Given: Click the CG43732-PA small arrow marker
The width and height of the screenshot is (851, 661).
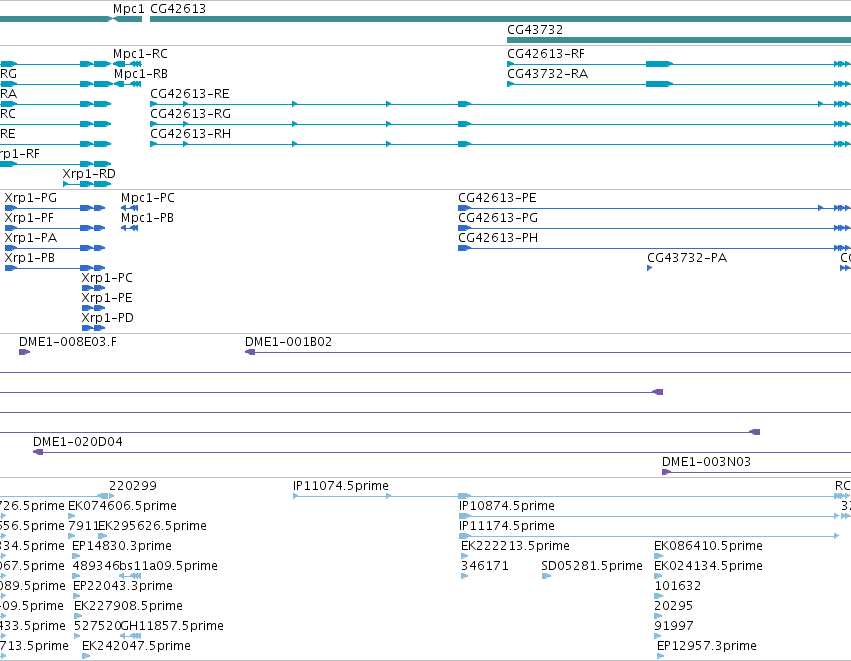Looking at the screenshot, I should 650,268.
